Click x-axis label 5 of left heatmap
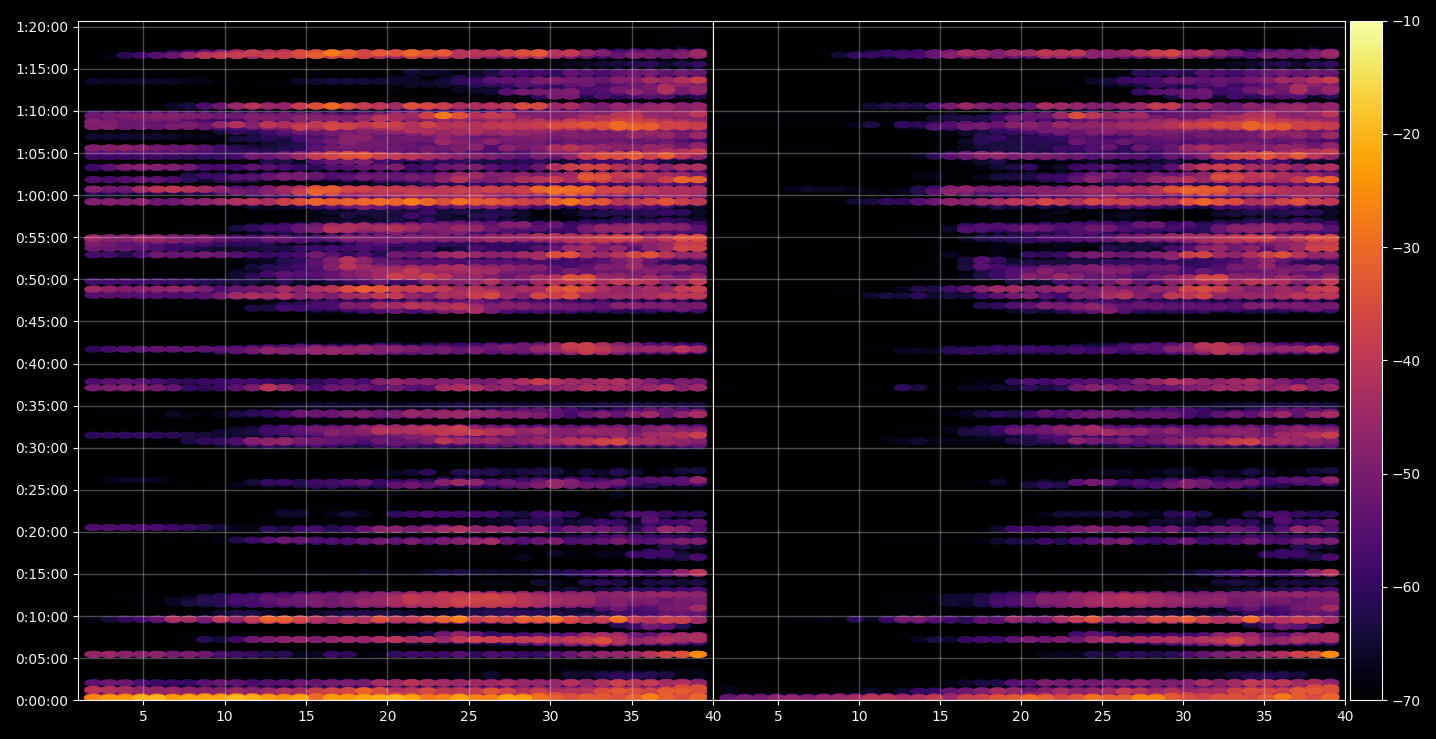The image size is (1436, 739). point(143,716)
